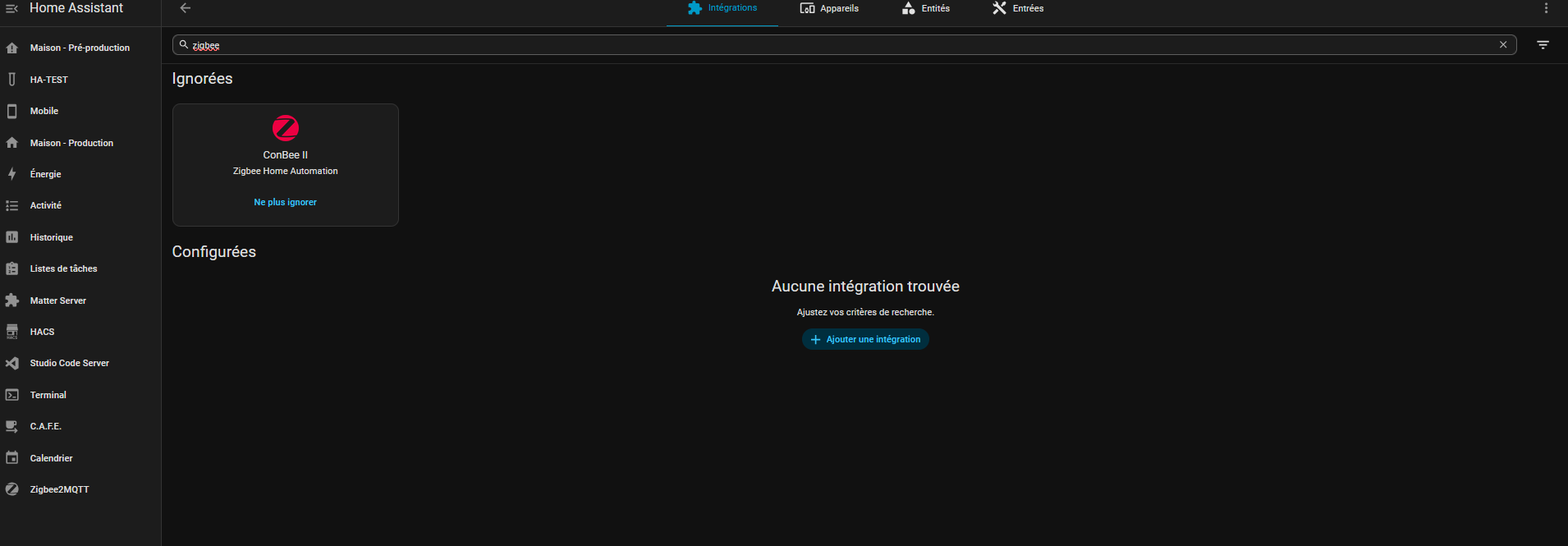The height and width of the screenshot is (546, 1568).
Task: Open the Matter Server panel
Action: (x=57, y=301)
